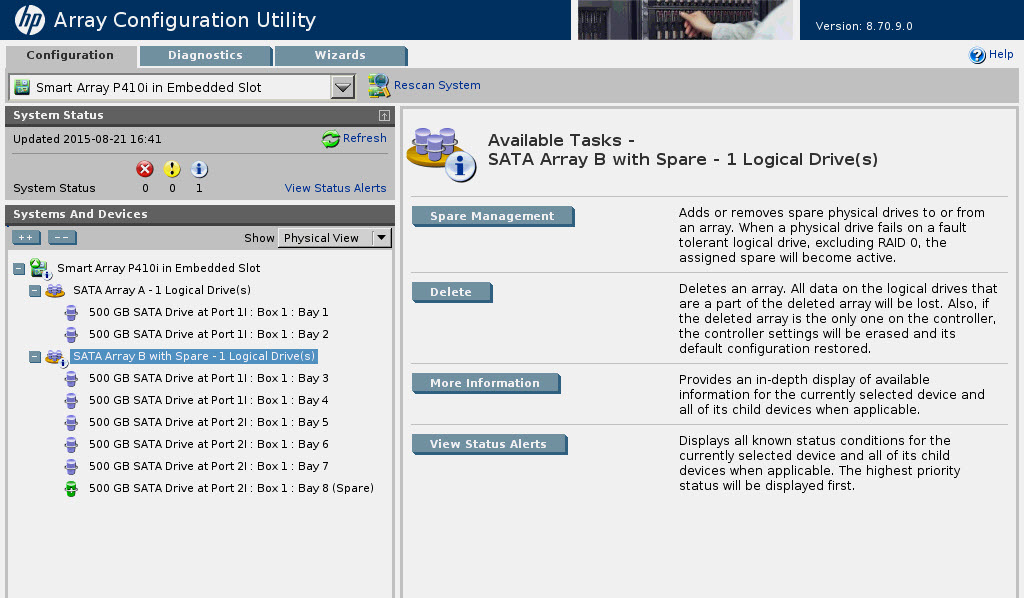Expand all tree nodes with ++ button
This screenshot has width=1024, height=598.
click(26, 238)
